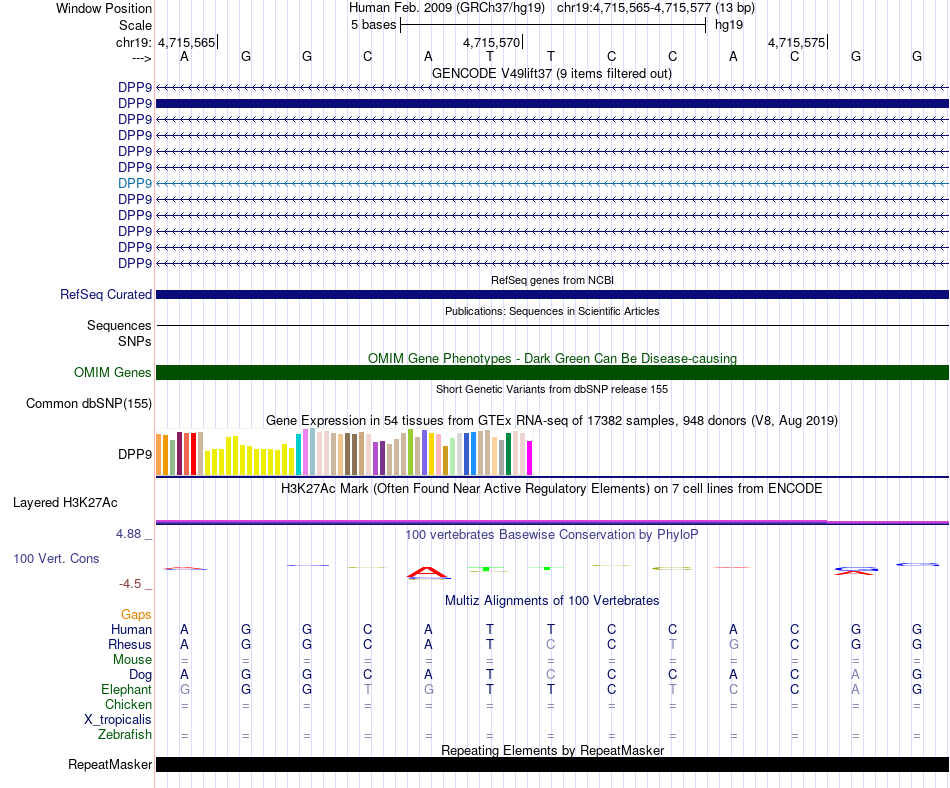Click the 4,715,565 coordinate marker
Screen dimensions: 950x788
point(187,42)
